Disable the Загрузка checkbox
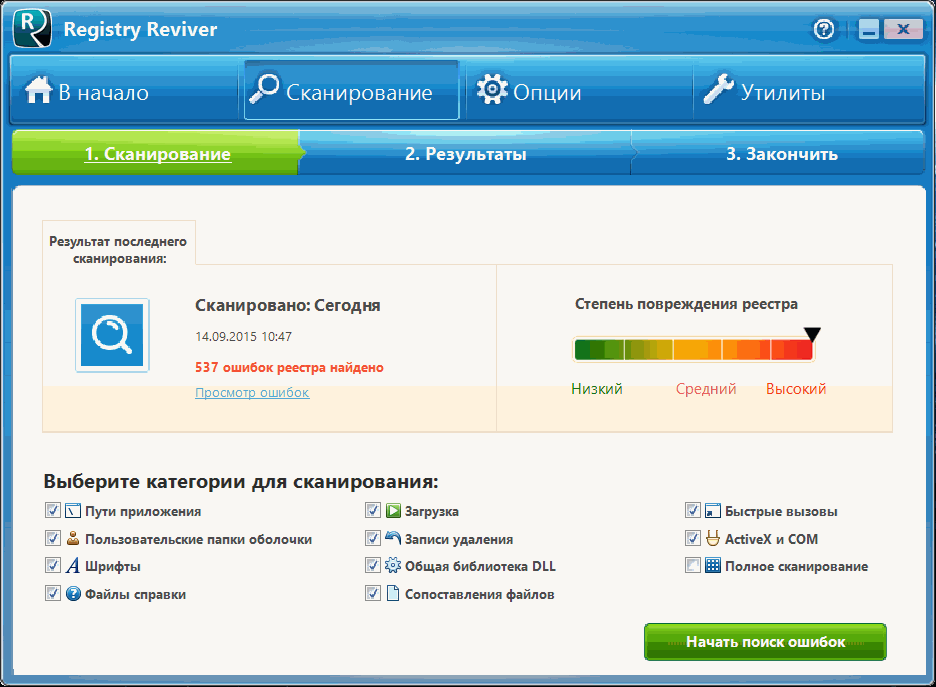 click(x=372, y=510)
